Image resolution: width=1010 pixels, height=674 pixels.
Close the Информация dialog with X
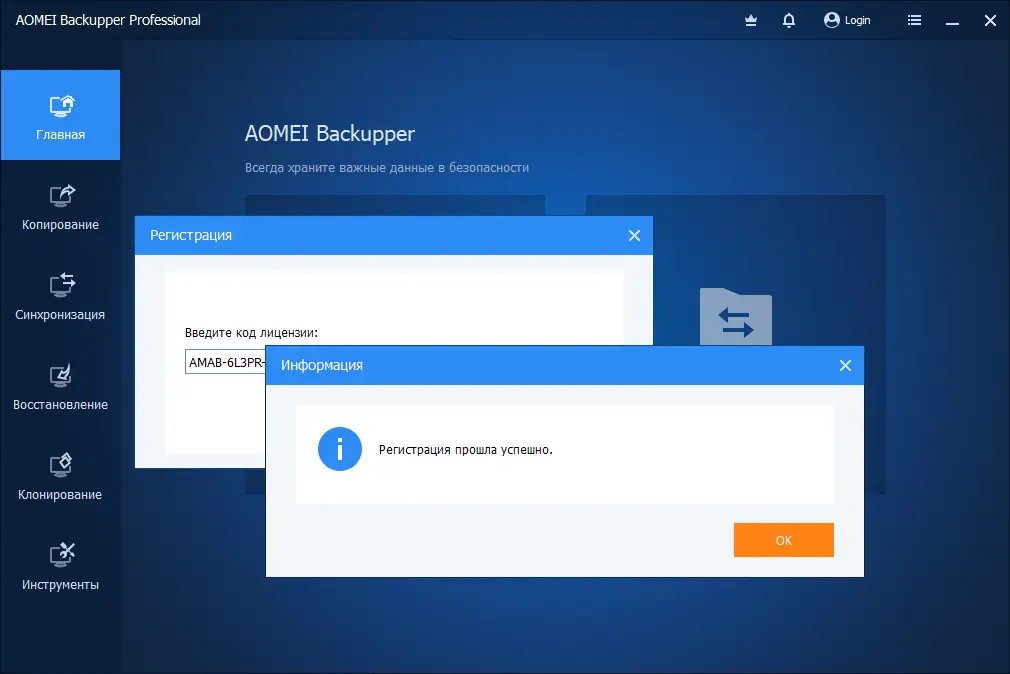click(x=845, y=365)
